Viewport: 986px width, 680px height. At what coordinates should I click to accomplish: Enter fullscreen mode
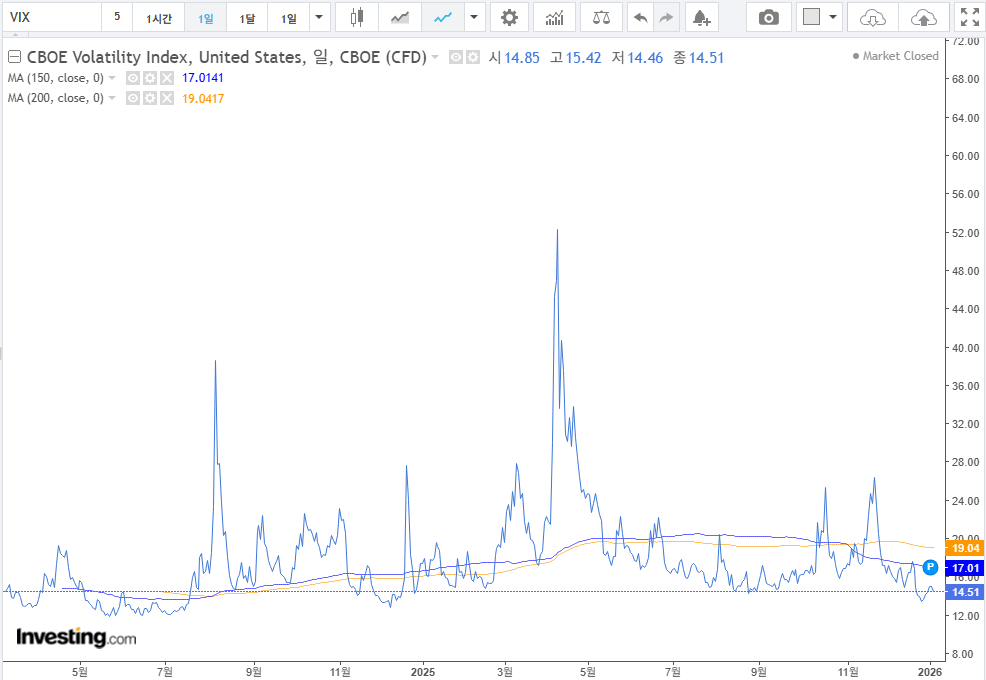tap(970, 17)
